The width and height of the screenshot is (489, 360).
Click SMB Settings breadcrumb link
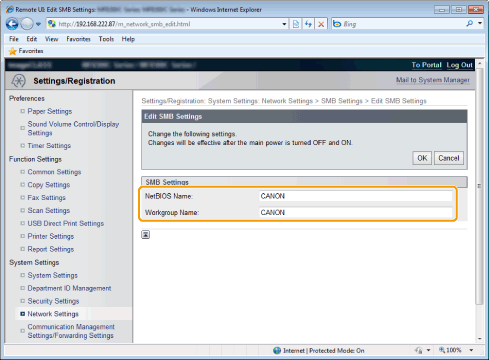coord(342,101)
